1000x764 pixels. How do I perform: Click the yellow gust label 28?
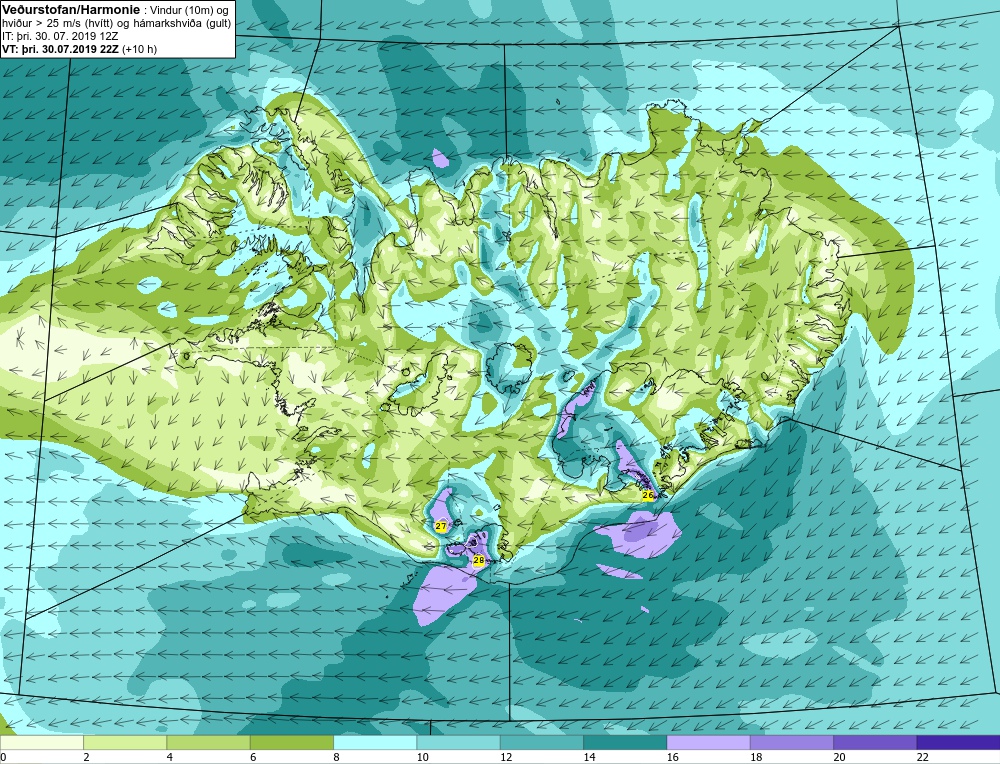click(479, 560)
